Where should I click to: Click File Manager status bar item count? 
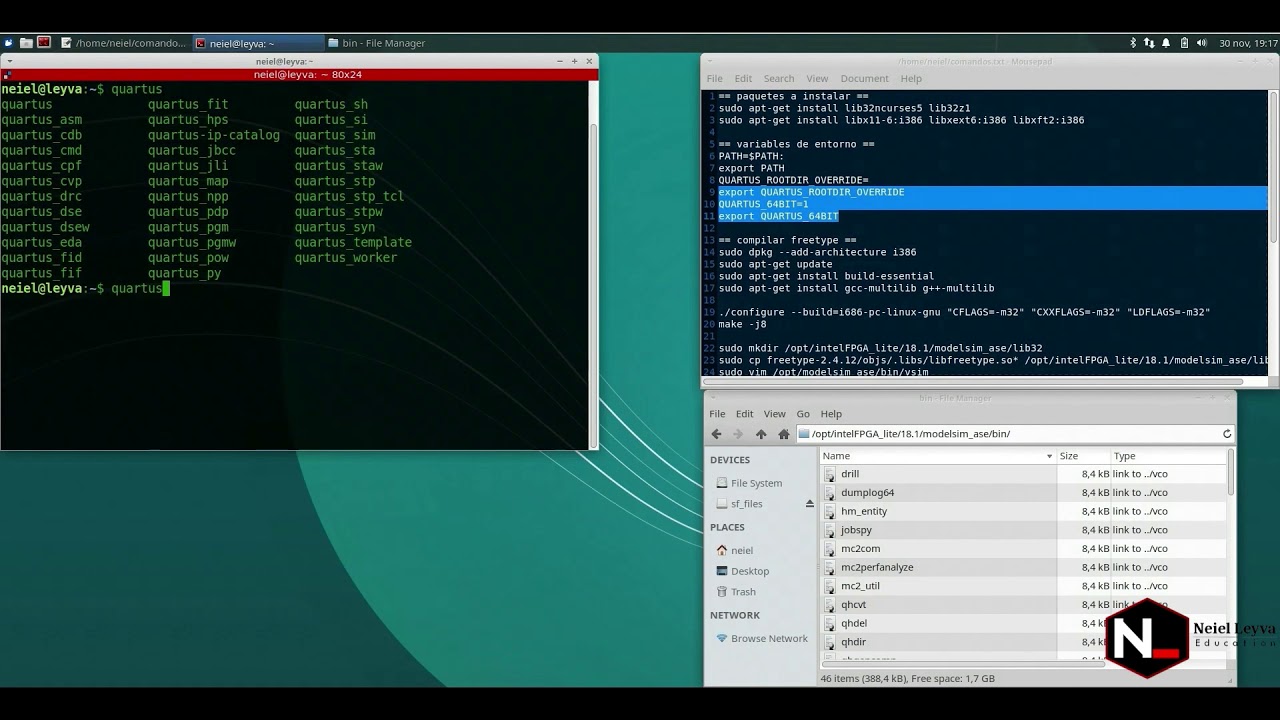tap(907, 678)
